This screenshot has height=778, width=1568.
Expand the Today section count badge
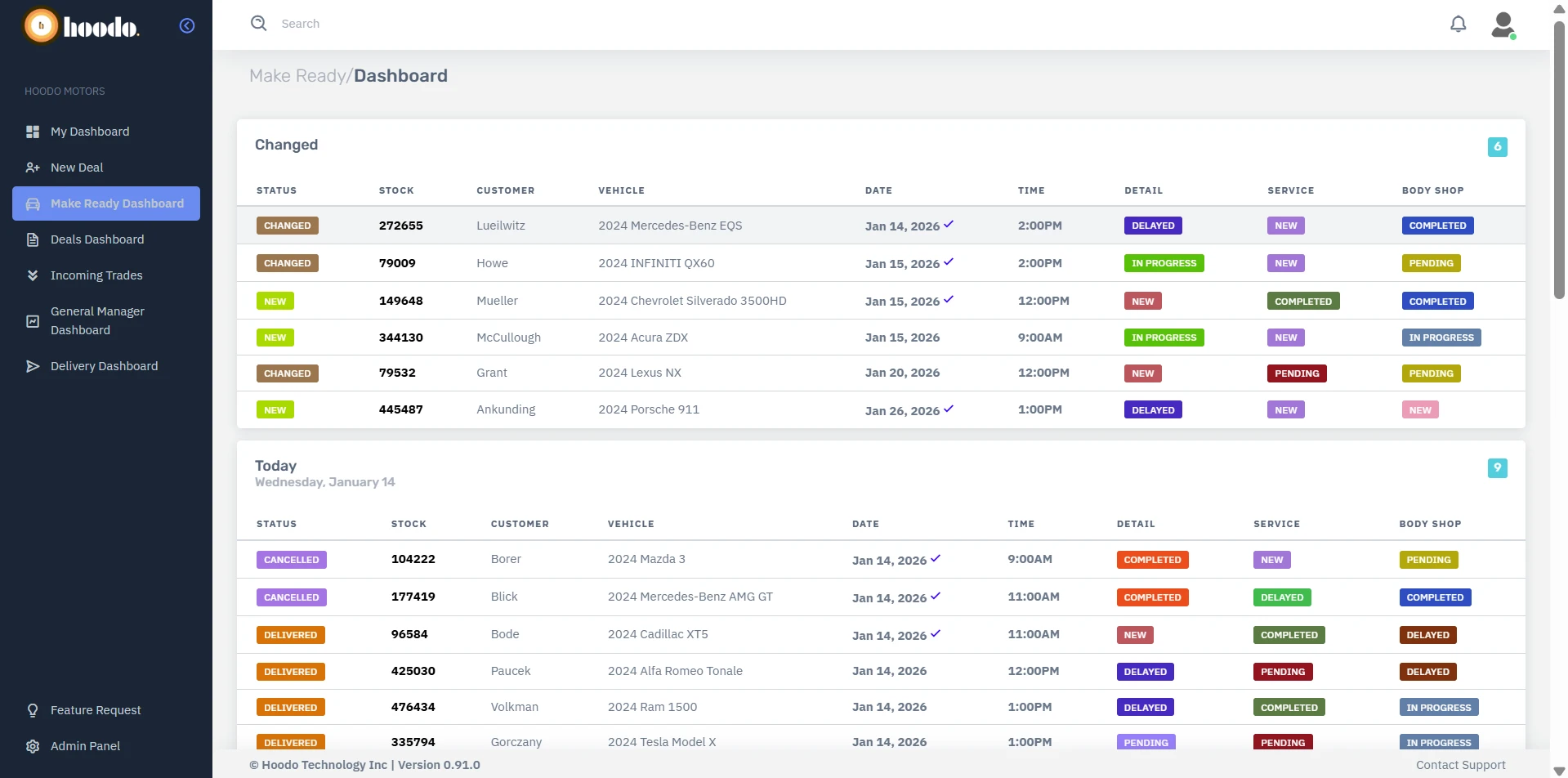(x=1498, y=467)
